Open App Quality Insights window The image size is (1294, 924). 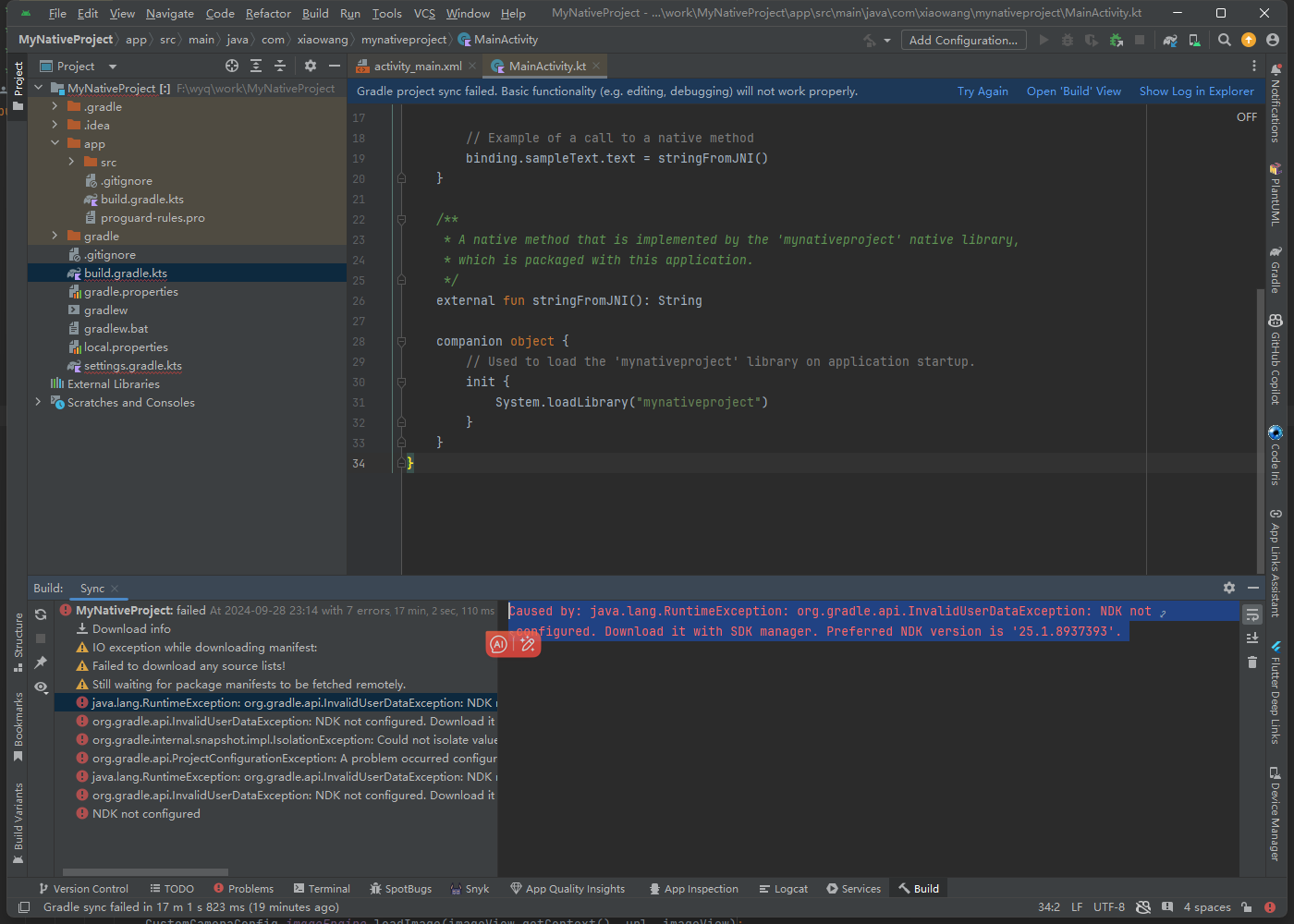coord(568,889)
